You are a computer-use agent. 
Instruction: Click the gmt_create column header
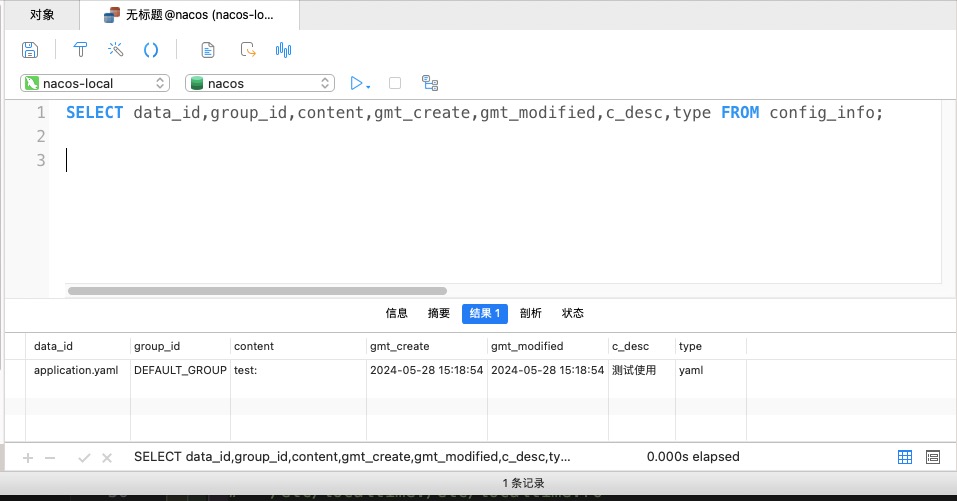[400, 346]
